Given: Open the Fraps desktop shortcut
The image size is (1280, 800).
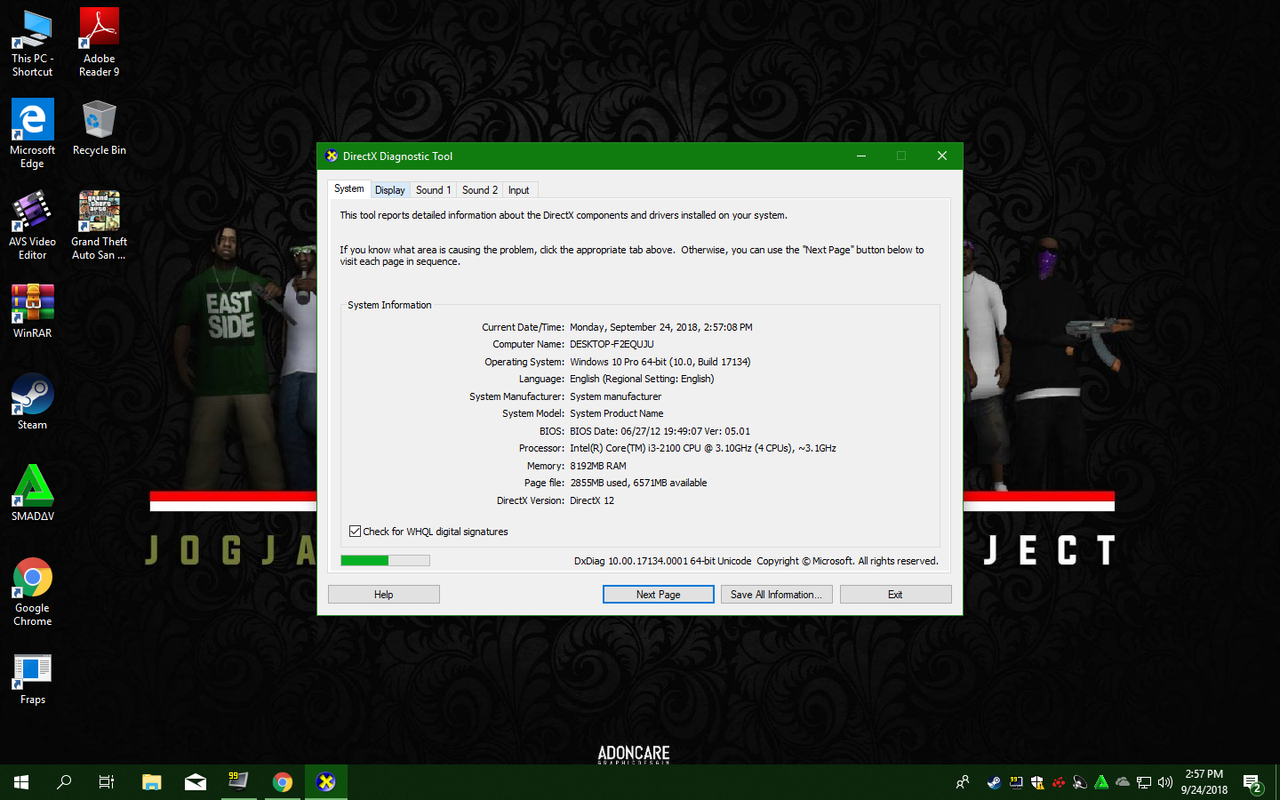Looking at the screenshot, I should coord(32,679).
